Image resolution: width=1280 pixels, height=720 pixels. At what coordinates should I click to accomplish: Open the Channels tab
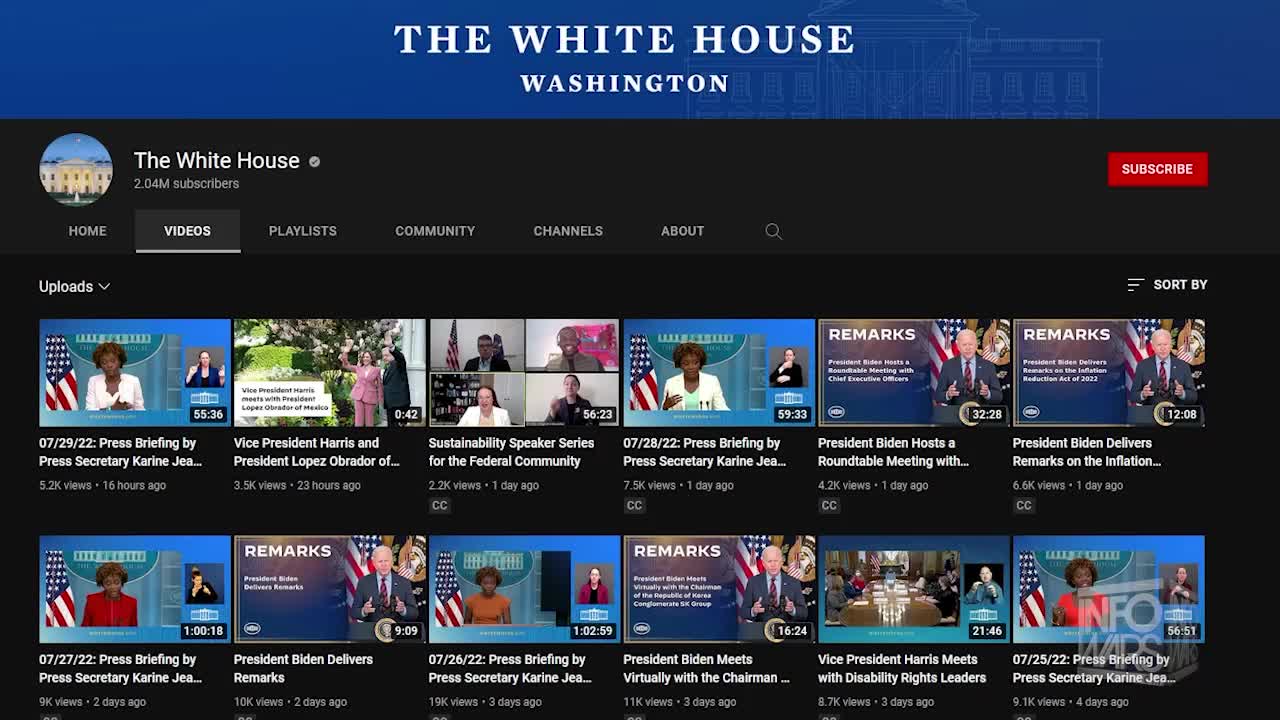tap(568, 231)
